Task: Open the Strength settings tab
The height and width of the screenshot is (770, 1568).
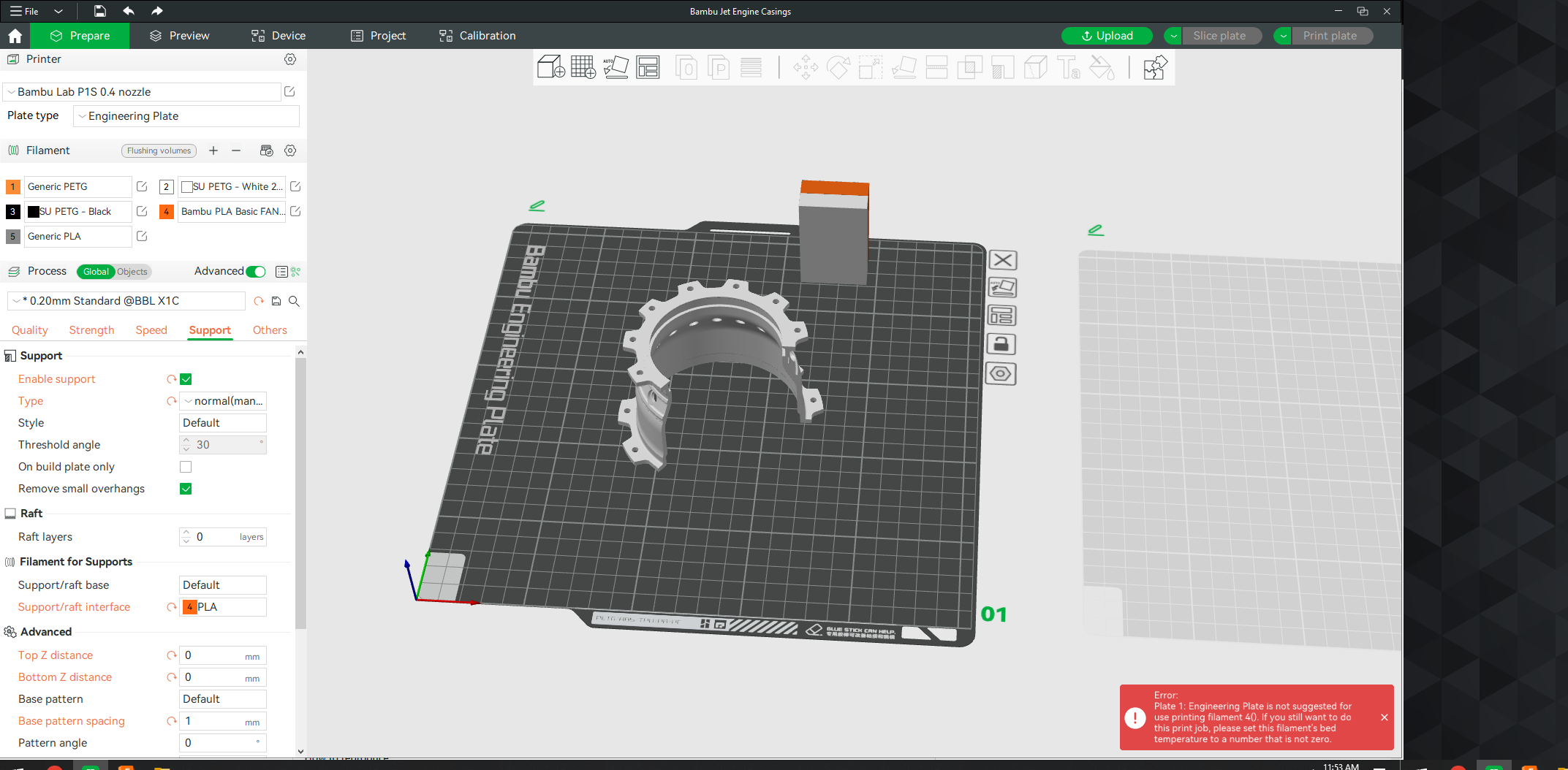Action: click(x=91, y=330)
